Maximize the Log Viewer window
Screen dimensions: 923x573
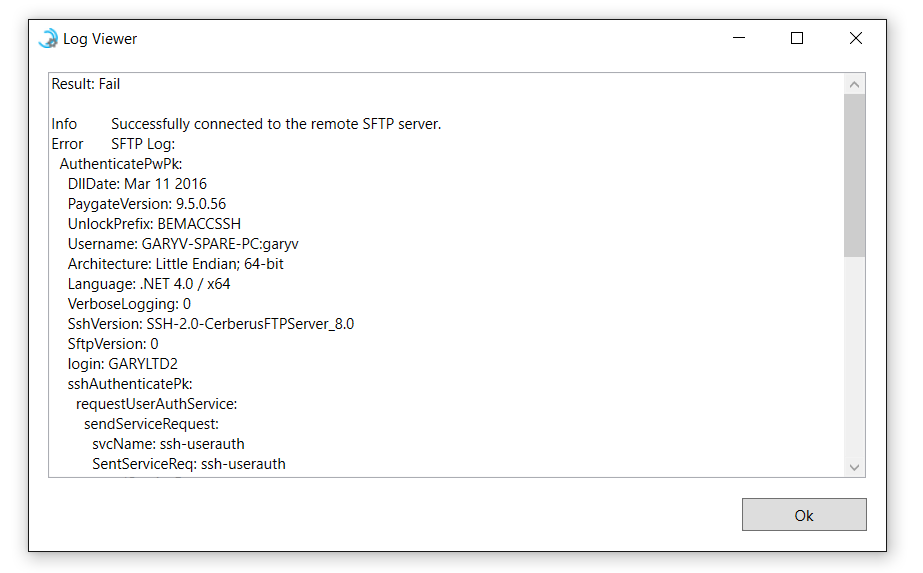[x=796, y=38]
